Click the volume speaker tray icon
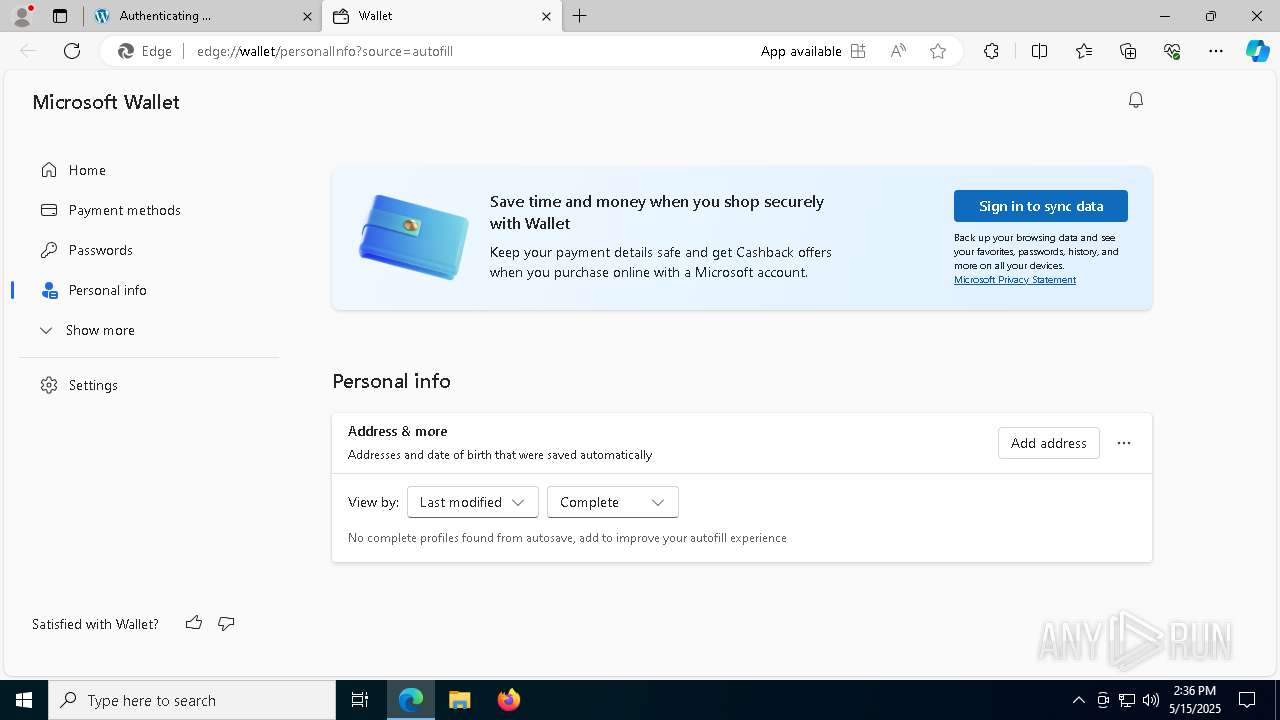1280x720 pixels. click(1151, 700)
